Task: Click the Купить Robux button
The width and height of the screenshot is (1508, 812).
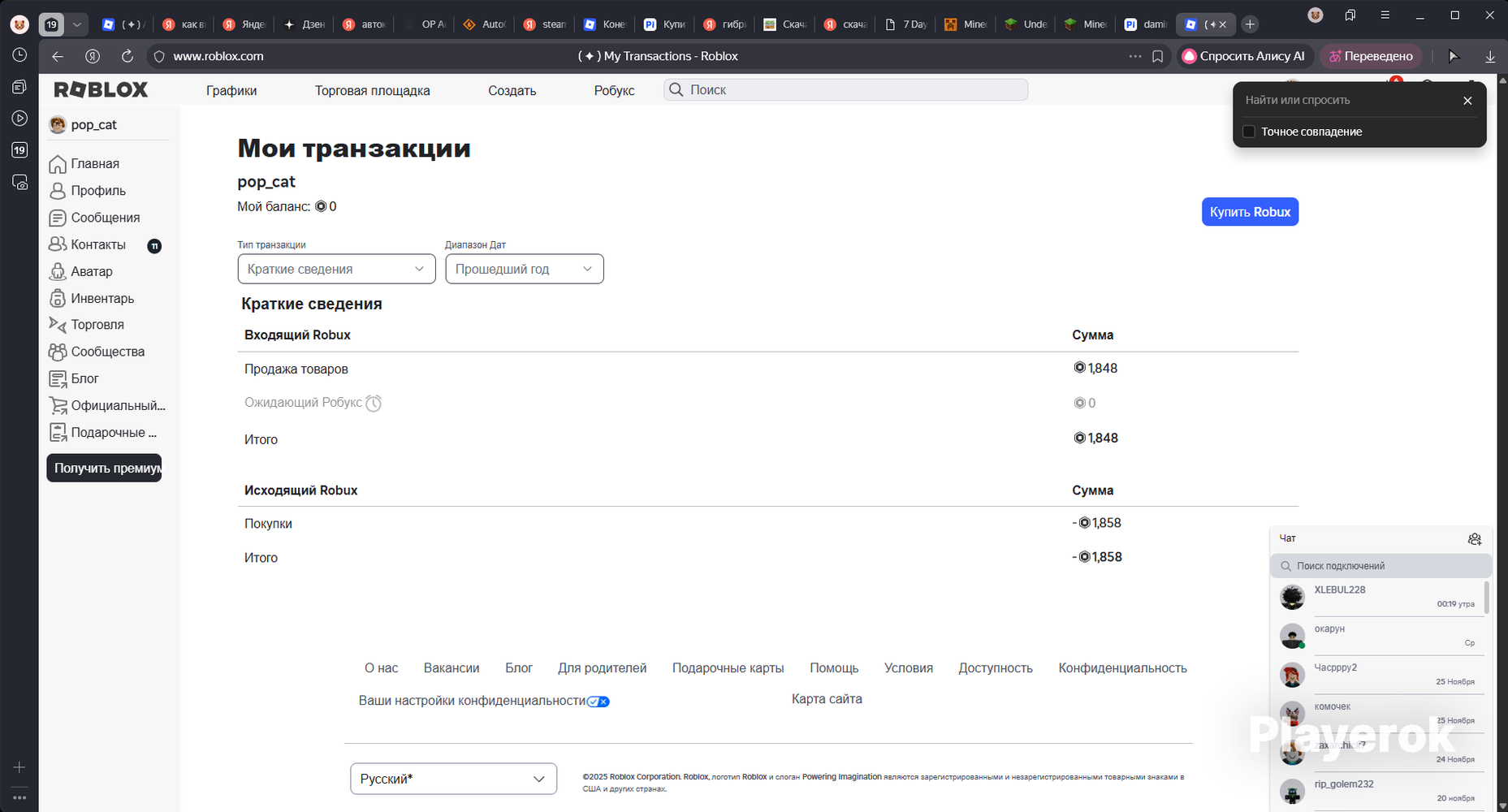Action: [1250, 212]
